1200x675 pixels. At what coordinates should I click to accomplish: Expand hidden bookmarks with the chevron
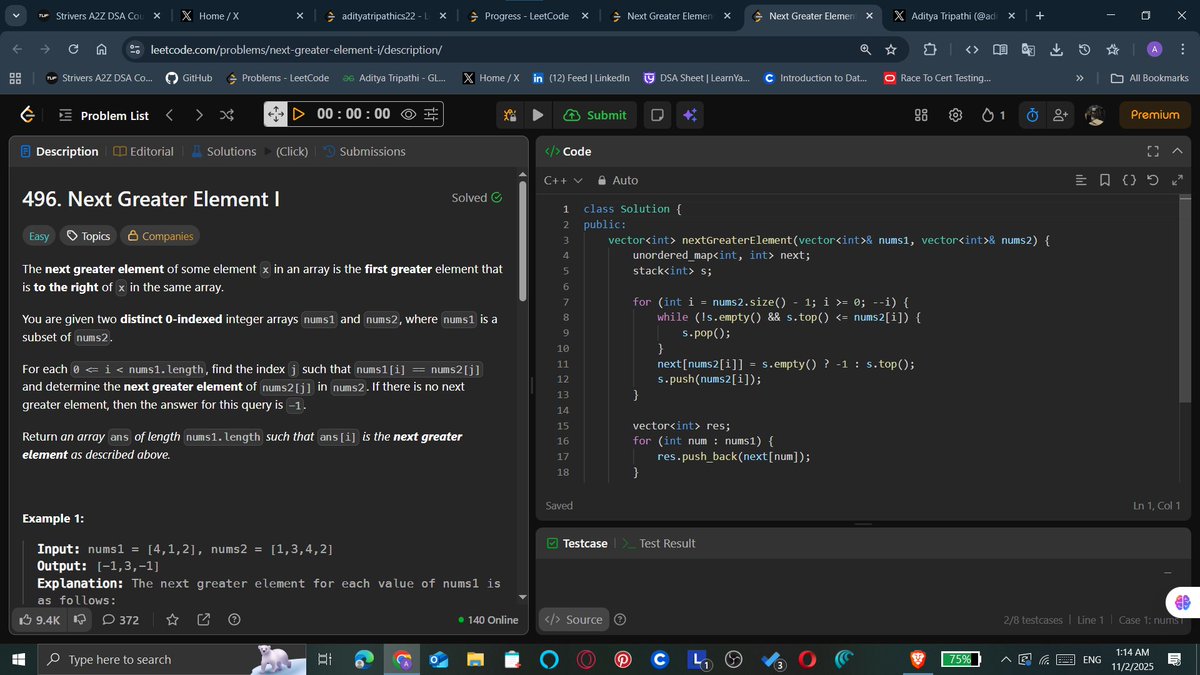point(1079,77)
